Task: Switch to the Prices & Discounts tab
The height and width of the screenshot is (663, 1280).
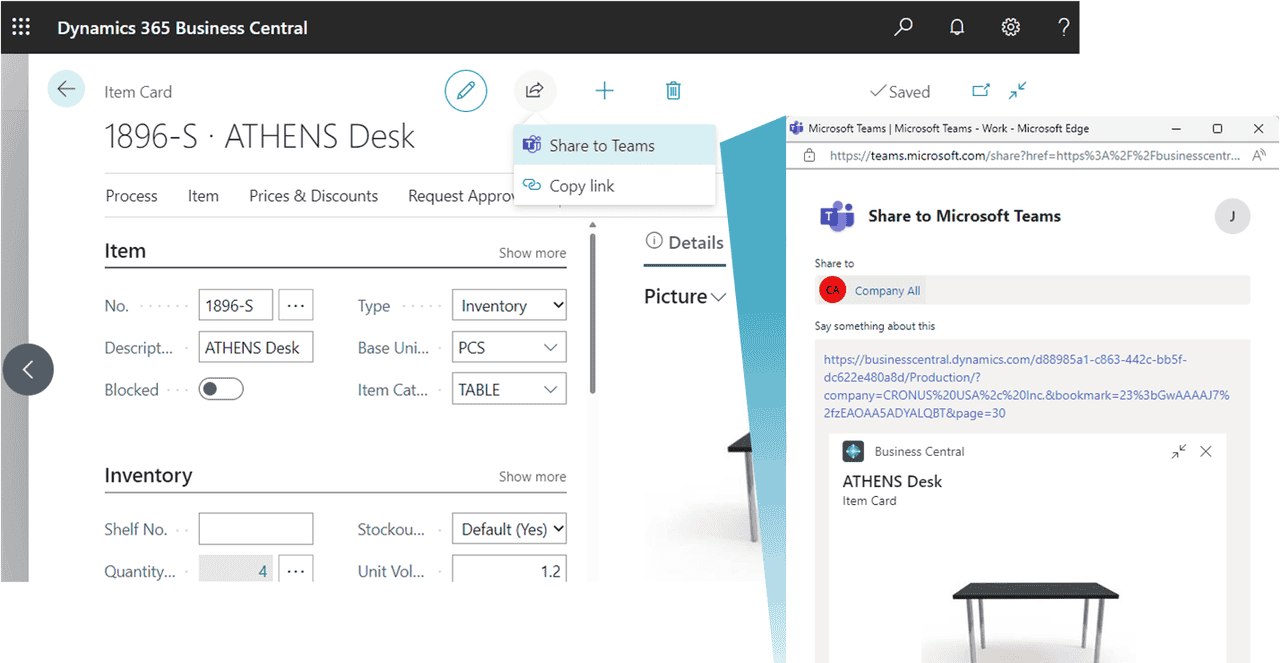Action: pos(313,195)
